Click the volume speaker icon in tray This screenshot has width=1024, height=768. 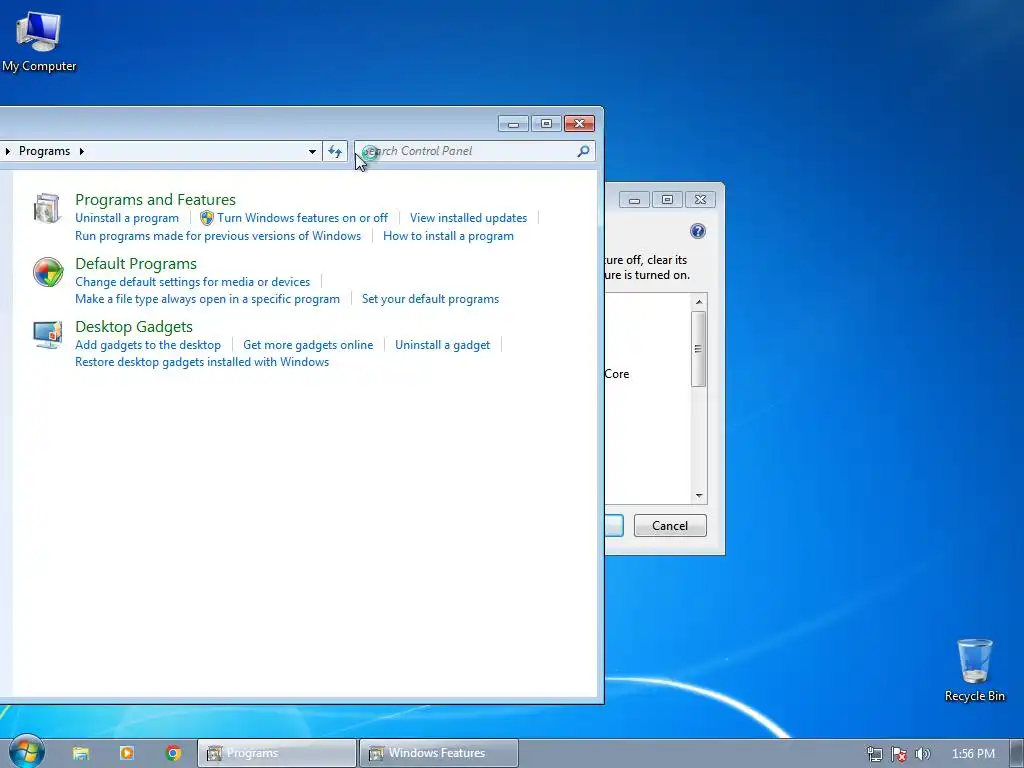pyautogui.click(x=922, y=754)
